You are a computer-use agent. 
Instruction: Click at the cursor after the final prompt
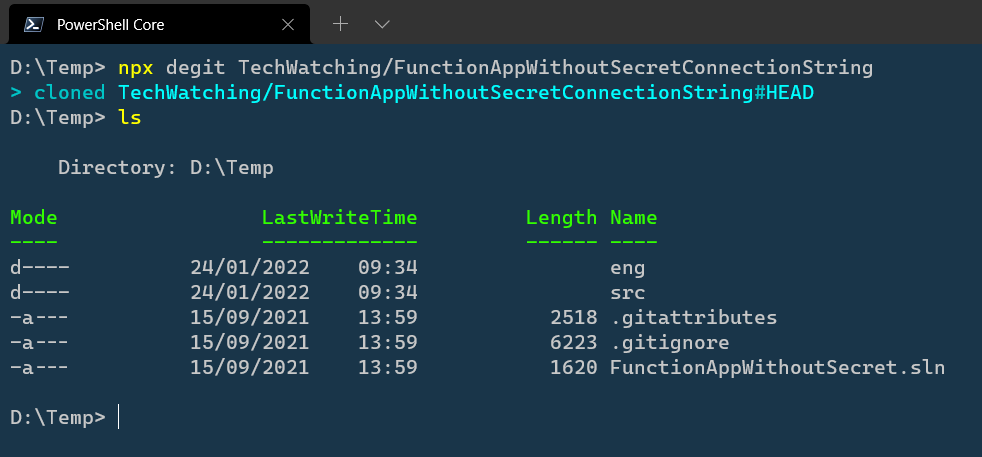tap(118, 418)
